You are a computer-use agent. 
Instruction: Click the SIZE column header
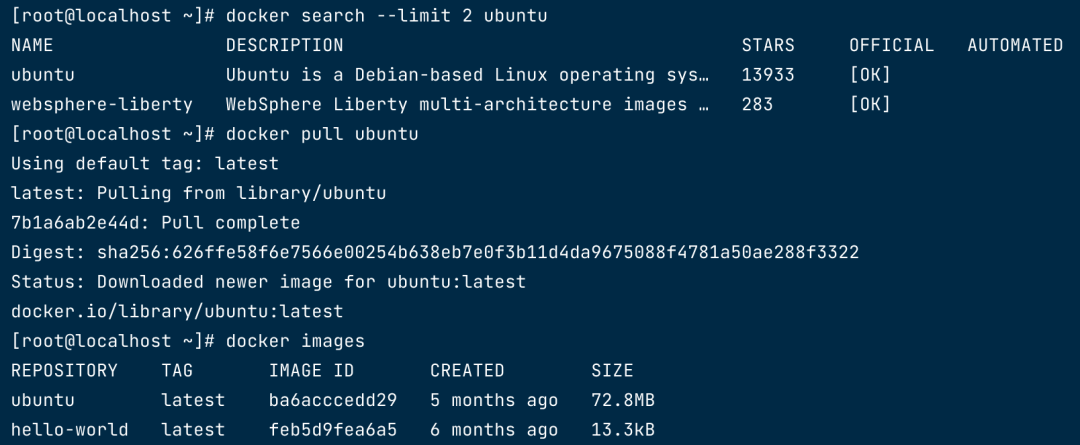click(x=612, y=371)
